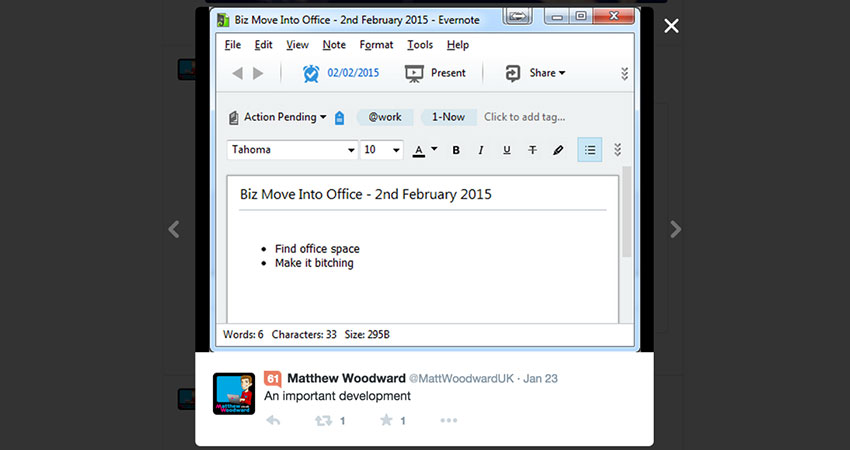Toggle italic formatting

coord(481,150)
